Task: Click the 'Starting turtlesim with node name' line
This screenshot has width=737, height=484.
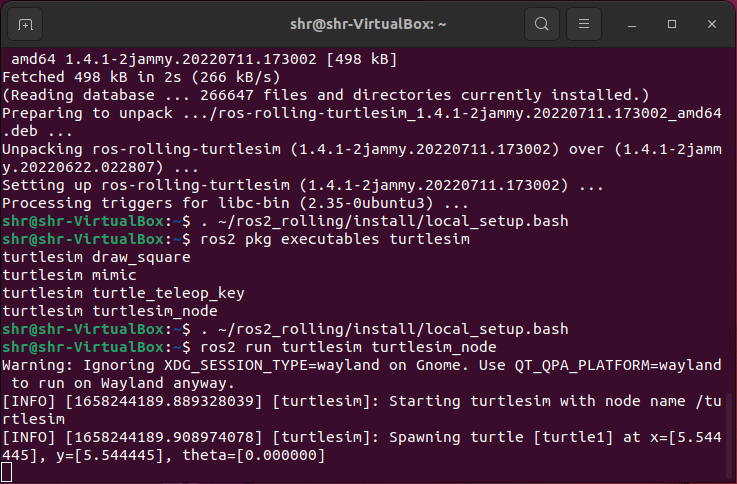Action: coord(362,410)
